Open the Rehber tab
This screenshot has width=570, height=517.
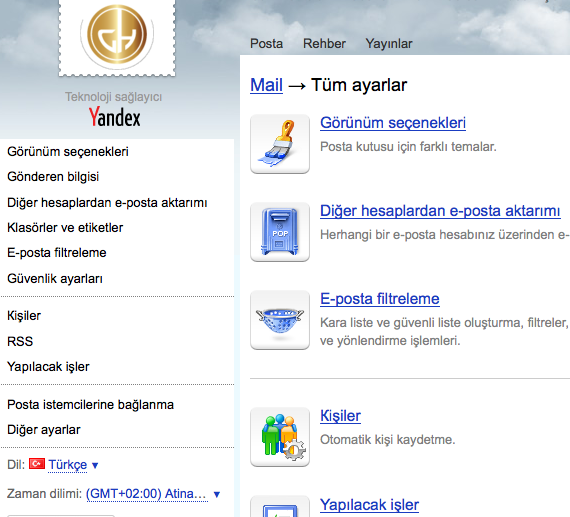coord(324,44)
